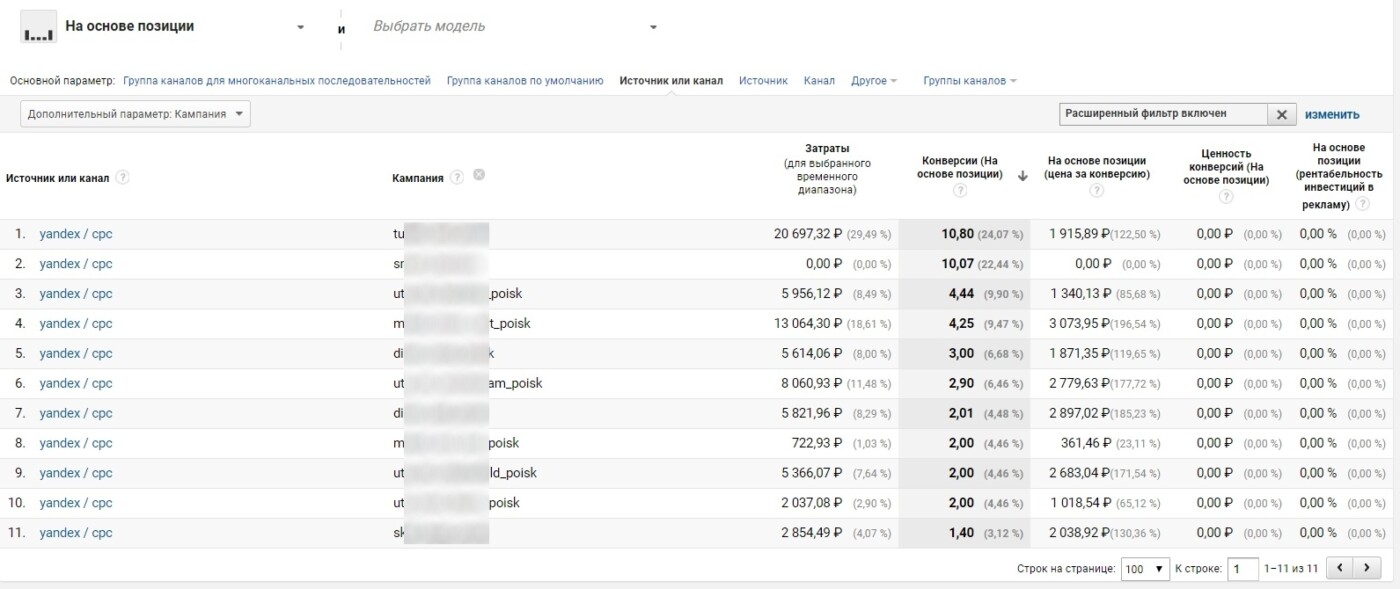This screenshot has width=1400, height=589.
Task: Click the position-based model bar chart icon
Action: pos(39,28)
